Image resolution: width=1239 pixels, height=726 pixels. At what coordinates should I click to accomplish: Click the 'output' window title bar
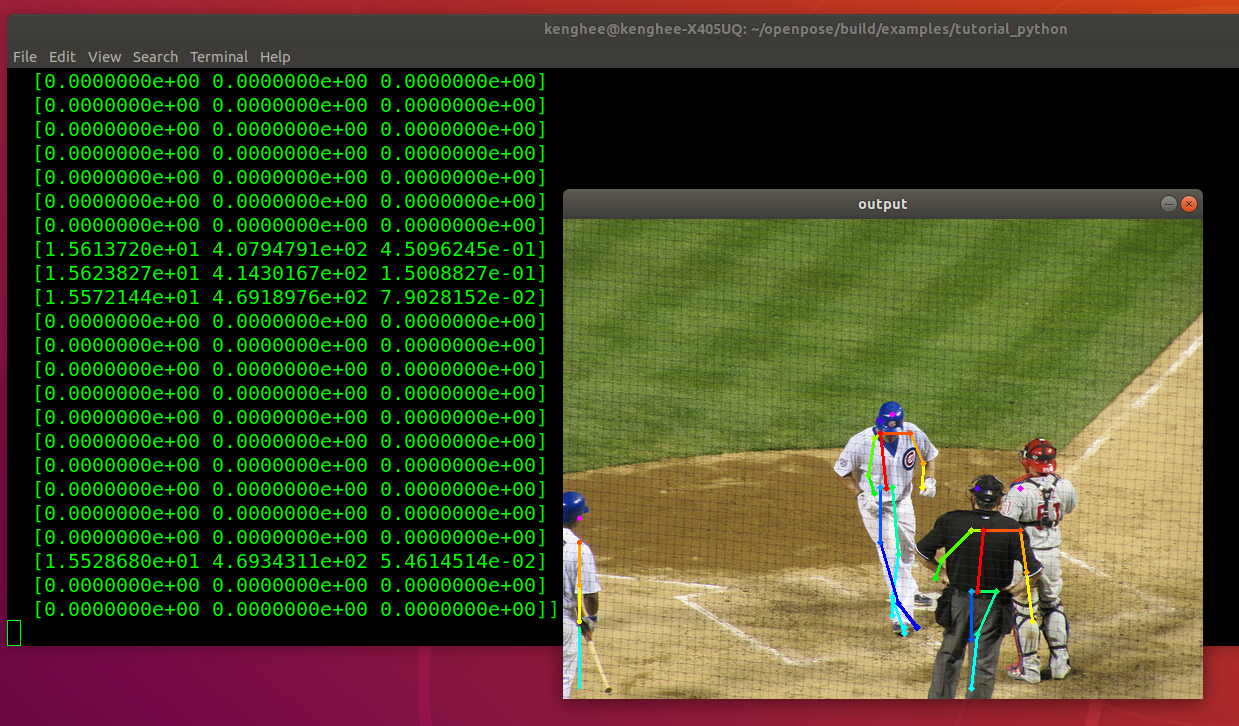click(882, 203)
